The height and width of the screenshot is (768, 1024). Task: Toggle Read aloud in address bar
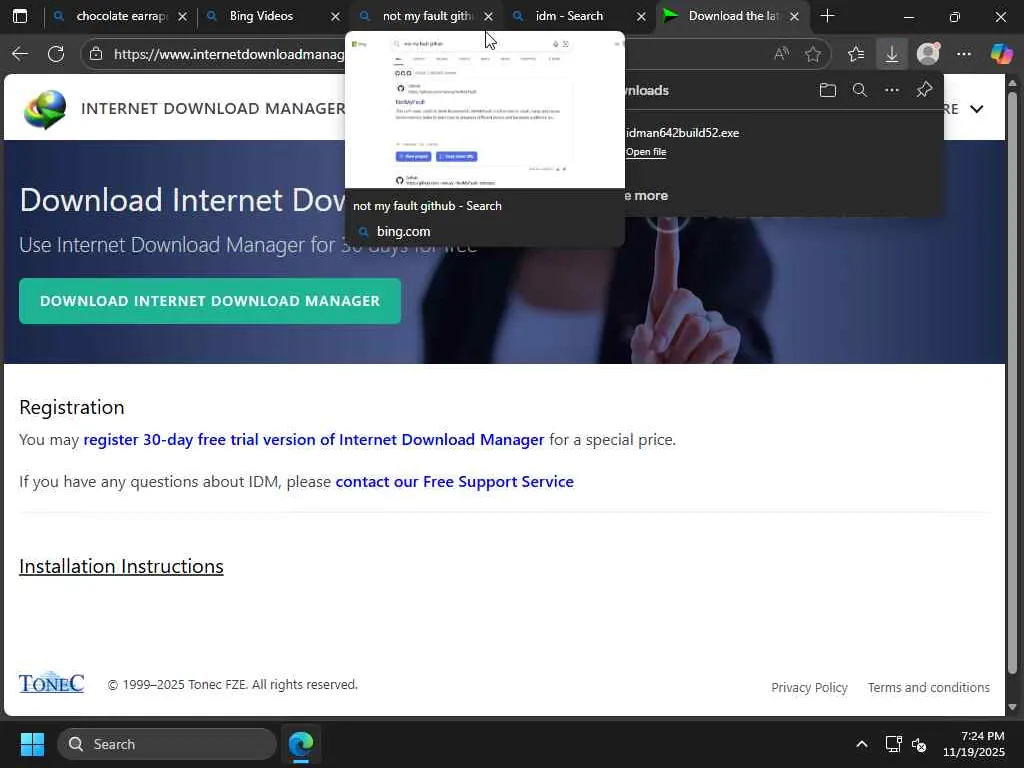(x=781, y=54)
